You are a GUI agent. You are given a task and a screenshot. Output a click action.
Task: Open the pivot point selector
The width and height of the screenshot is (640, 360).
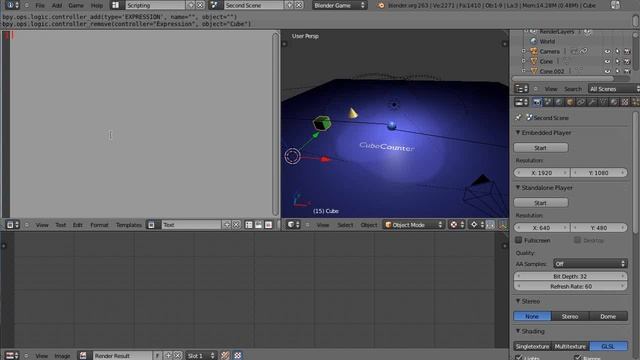(477, 225)
